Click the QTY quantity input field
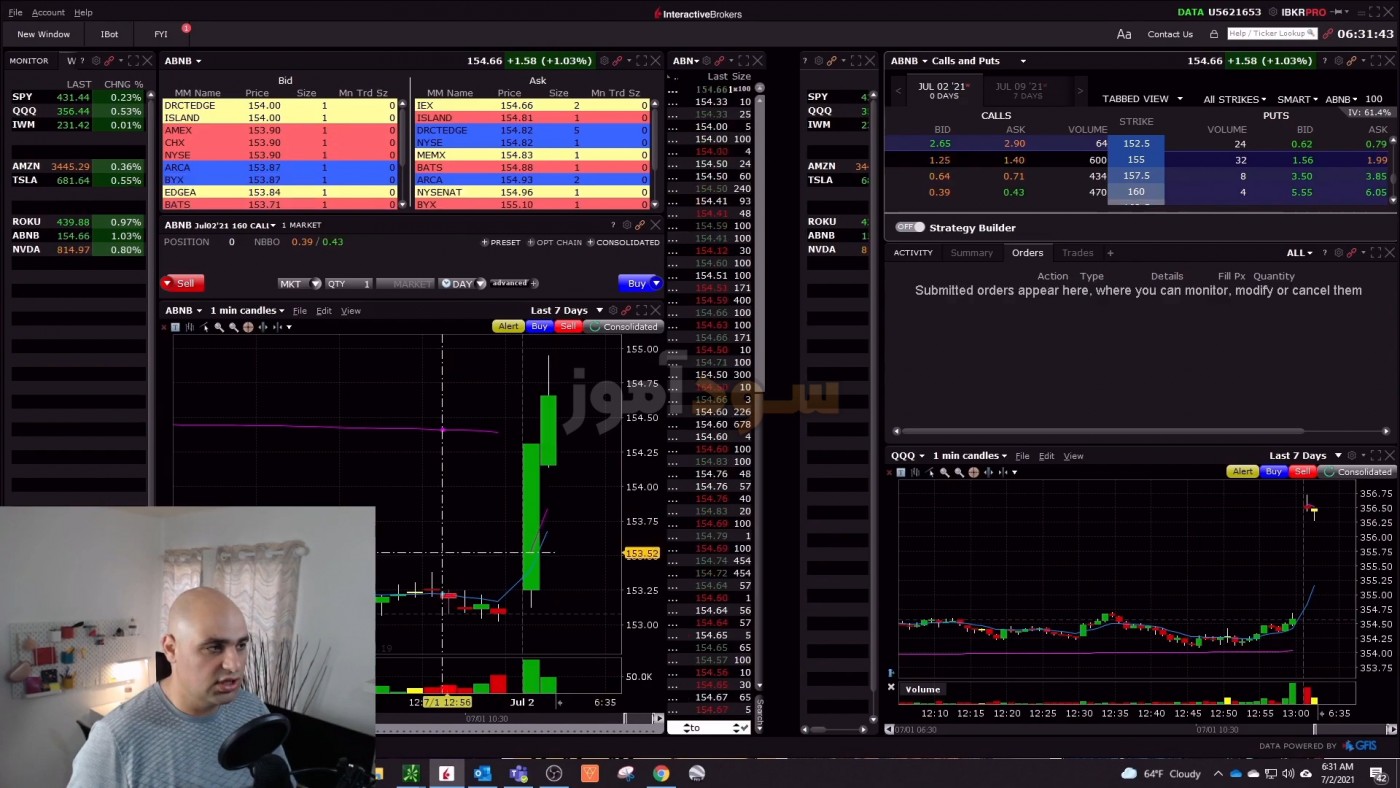This screenshot has width=1400, height=788. [x=349, y=284]
